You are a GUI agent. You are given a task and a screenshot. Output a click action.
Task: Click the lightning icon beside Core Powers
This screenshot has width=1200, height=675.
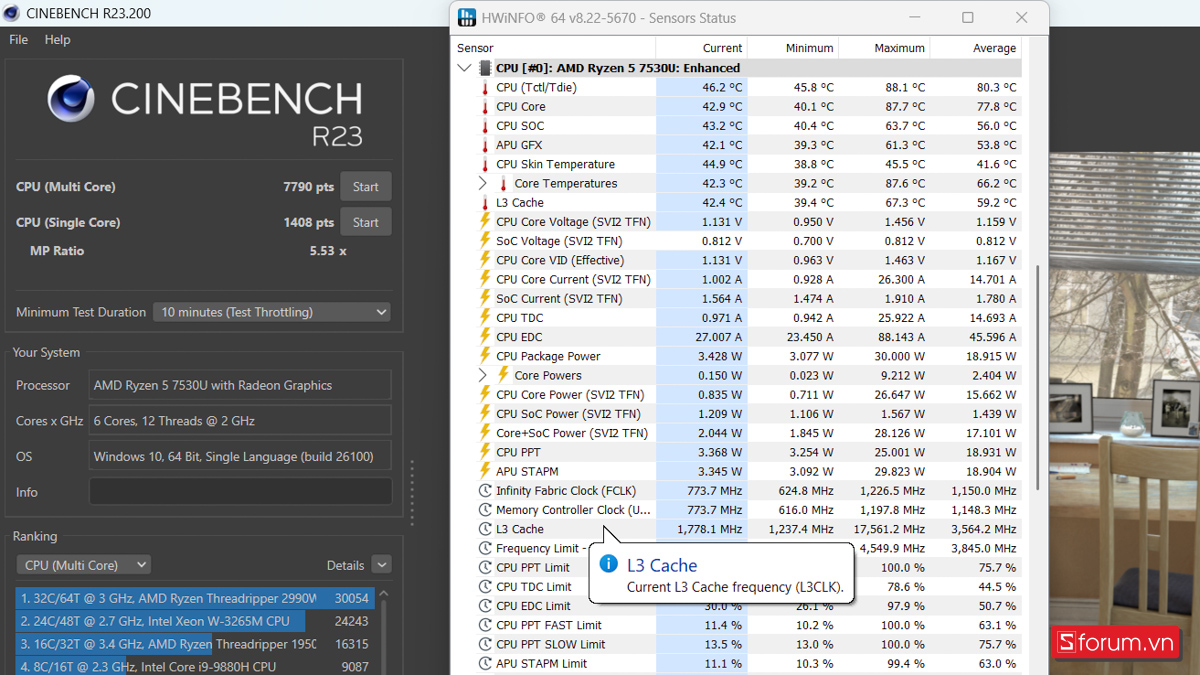[x=503, y=375]
